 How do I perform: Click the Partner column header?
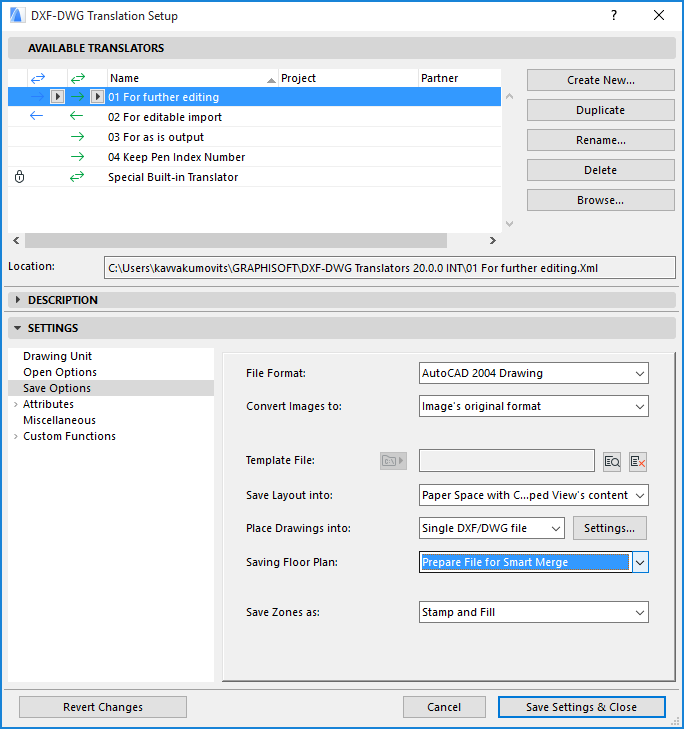(x=459, y=78)
